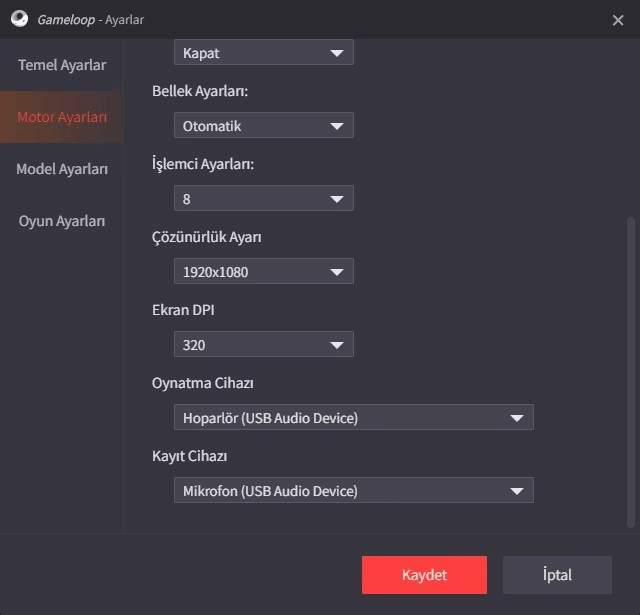
Task: Open the Kapat dropdown at the top
Action: (264, 52)
